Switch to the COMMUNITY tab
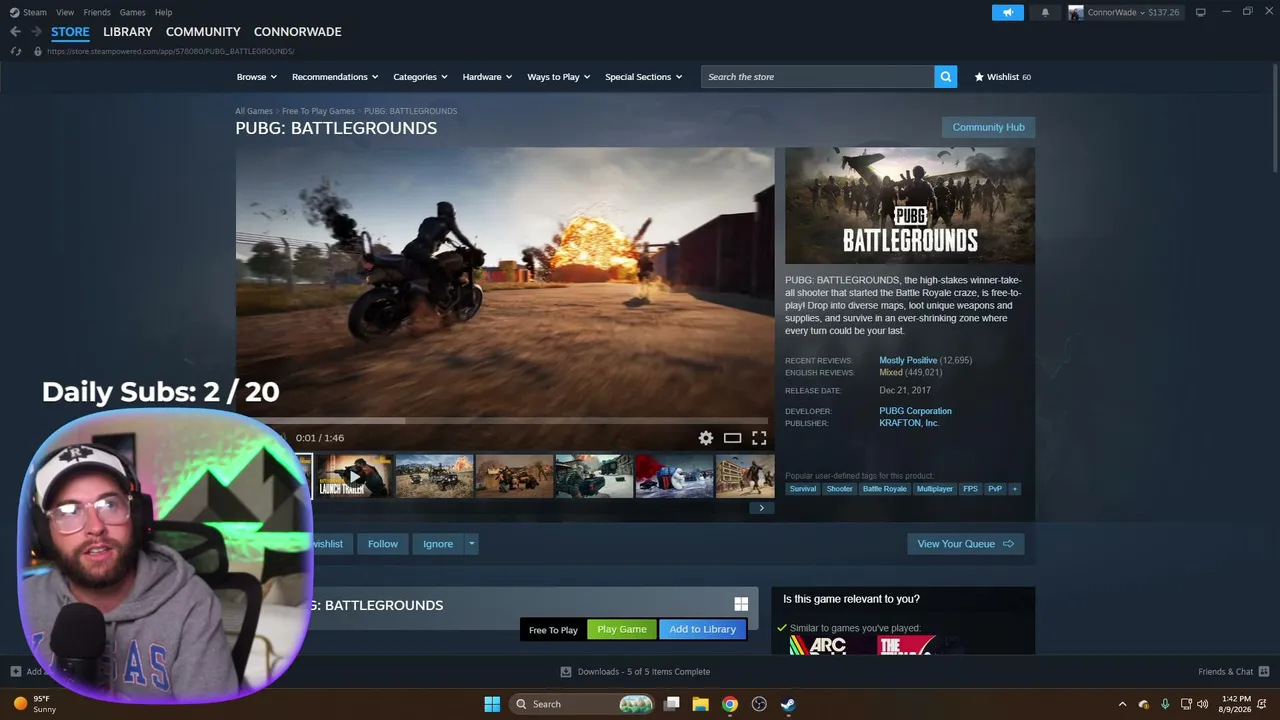This screenshot has width=1280, height=720. click(203, 32)
